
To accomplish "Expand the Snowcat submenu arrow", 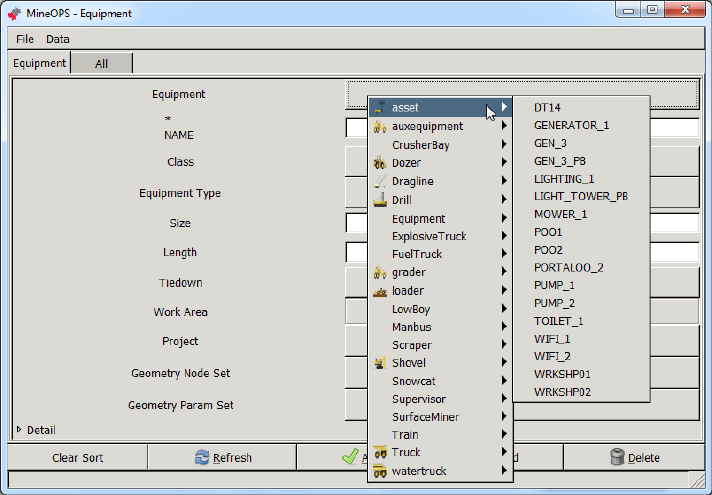I will 504,381.
